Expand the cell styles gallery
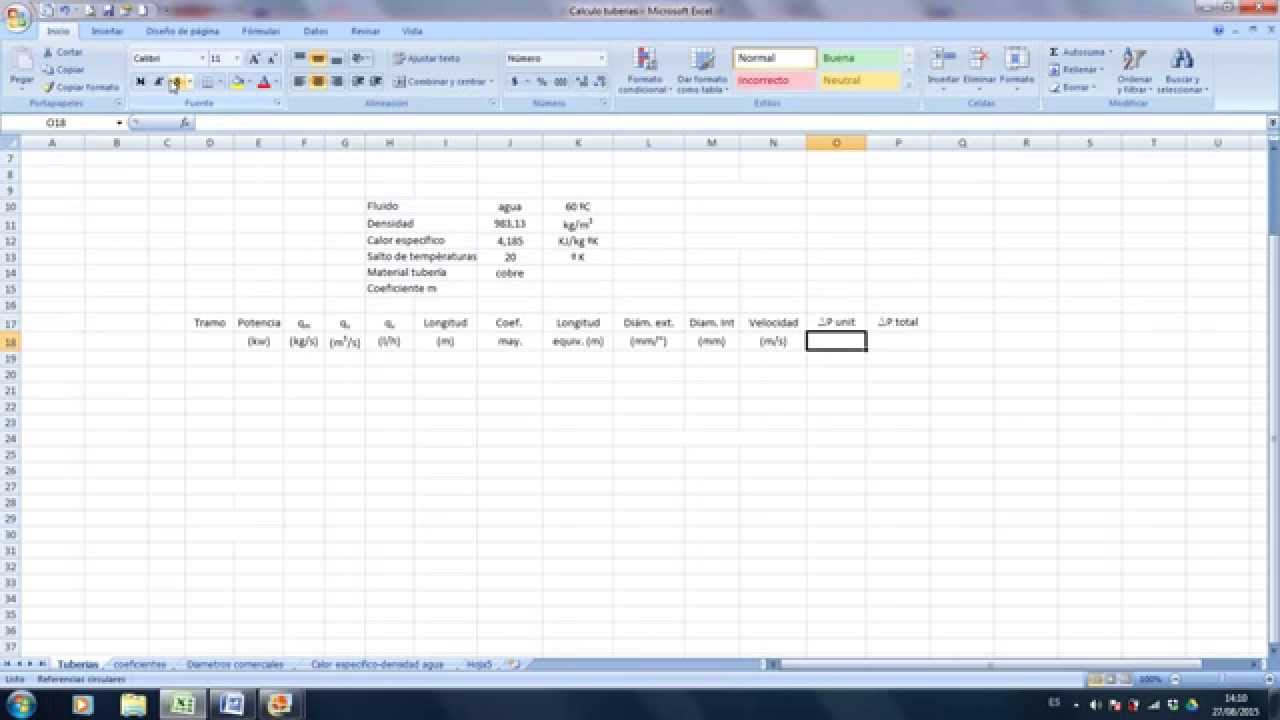The height and width of the screenshot is (720, 1280). (x=909, y=87)
